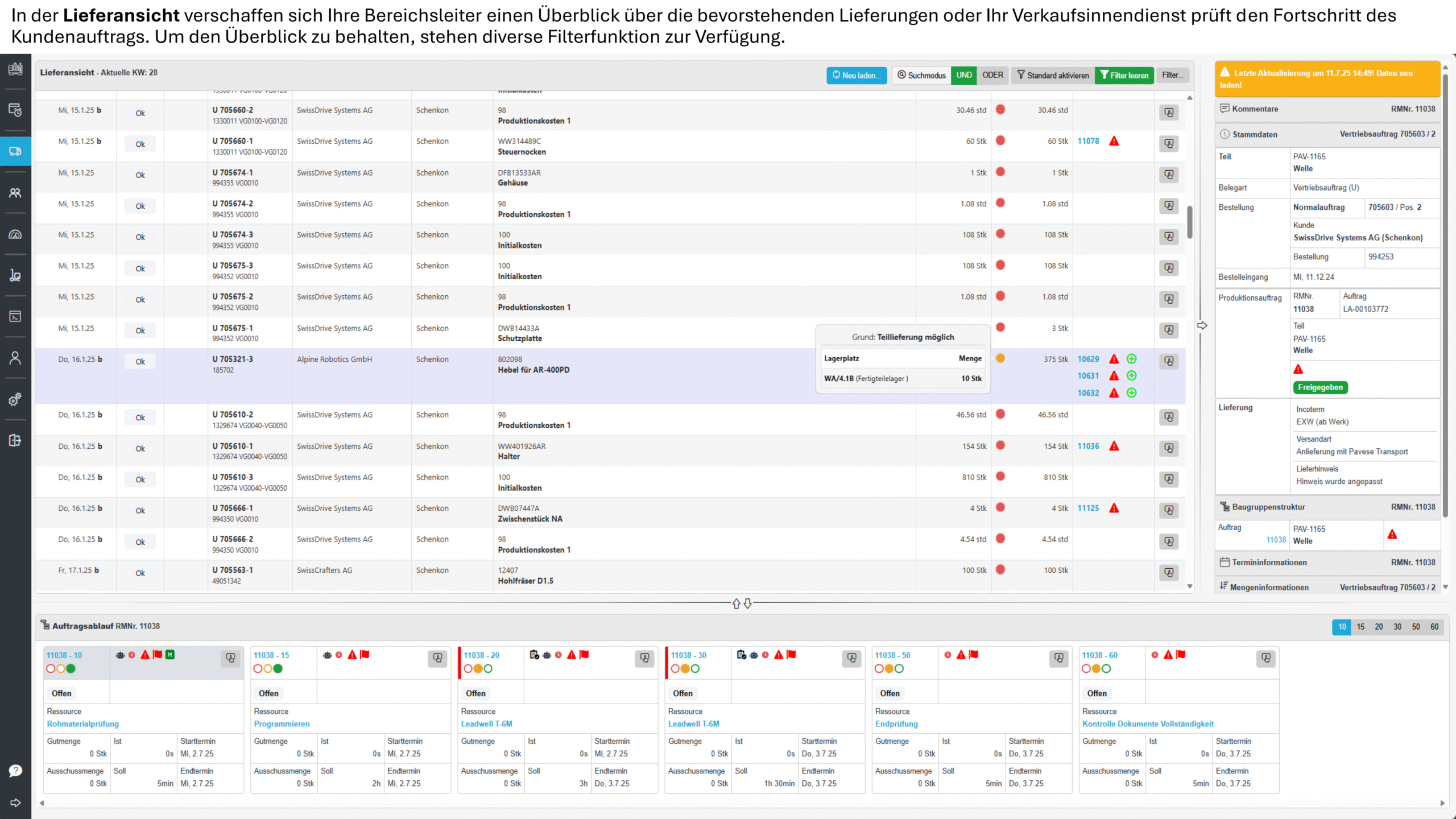Toggle Standard aktivieren filter
The image size is (1456, 819).
coord(1053,75)
